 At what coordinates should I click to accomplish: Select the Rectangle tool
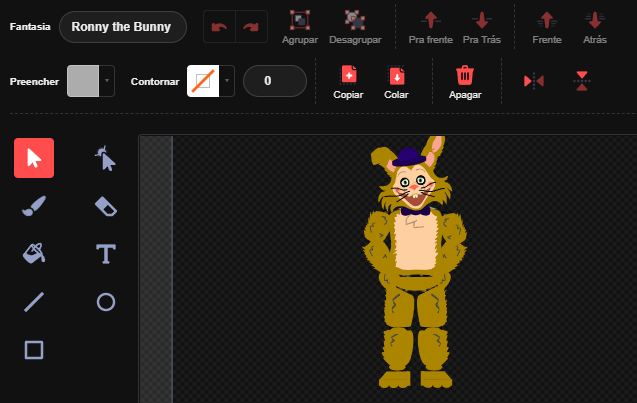tap(34, 350)
